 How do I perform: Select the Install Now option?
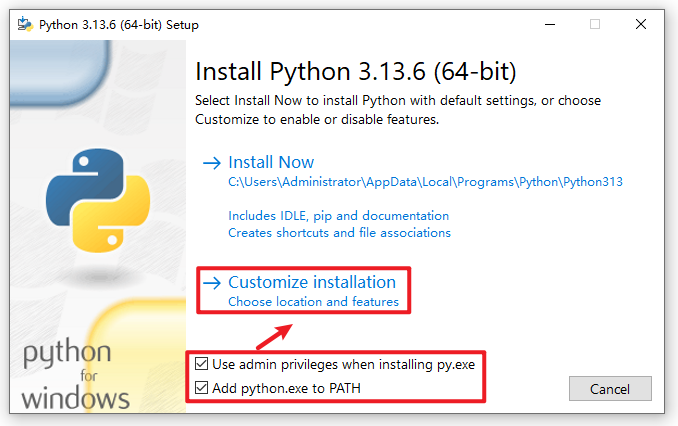271,162
